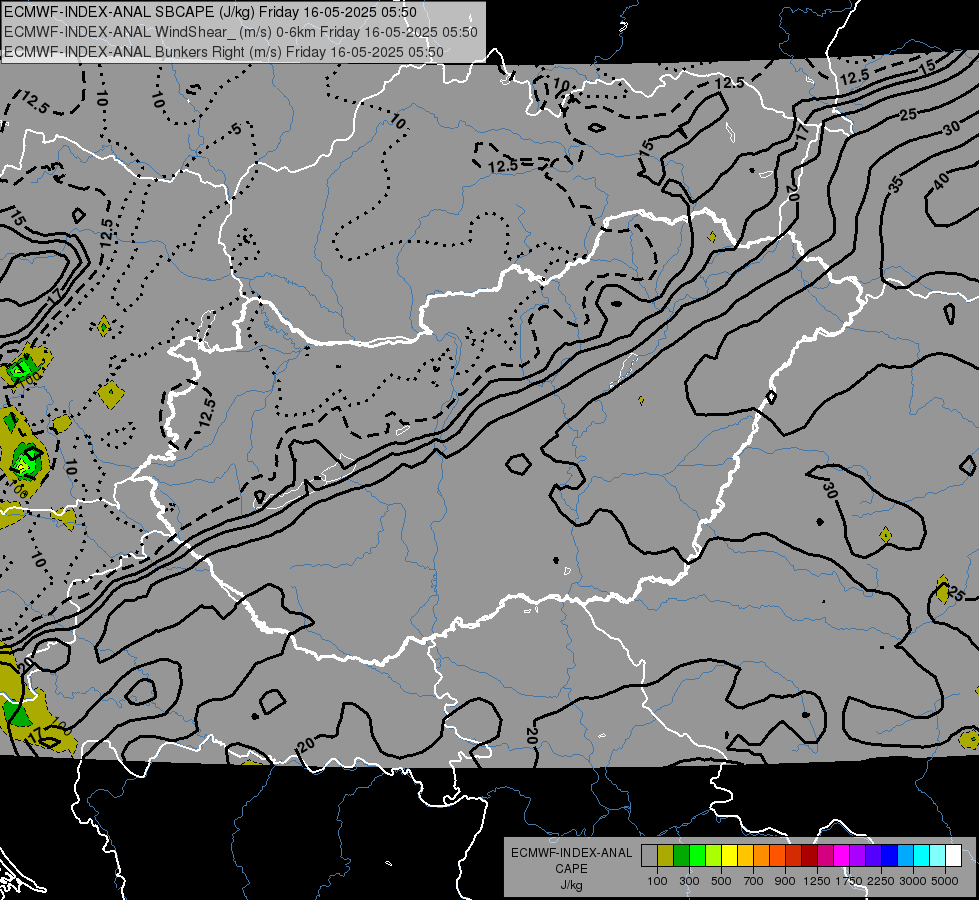The width and height of the screenshot is (979, 900).
Task: Click the WindShear 0-6km header line
Action: (x=240, y=32)
